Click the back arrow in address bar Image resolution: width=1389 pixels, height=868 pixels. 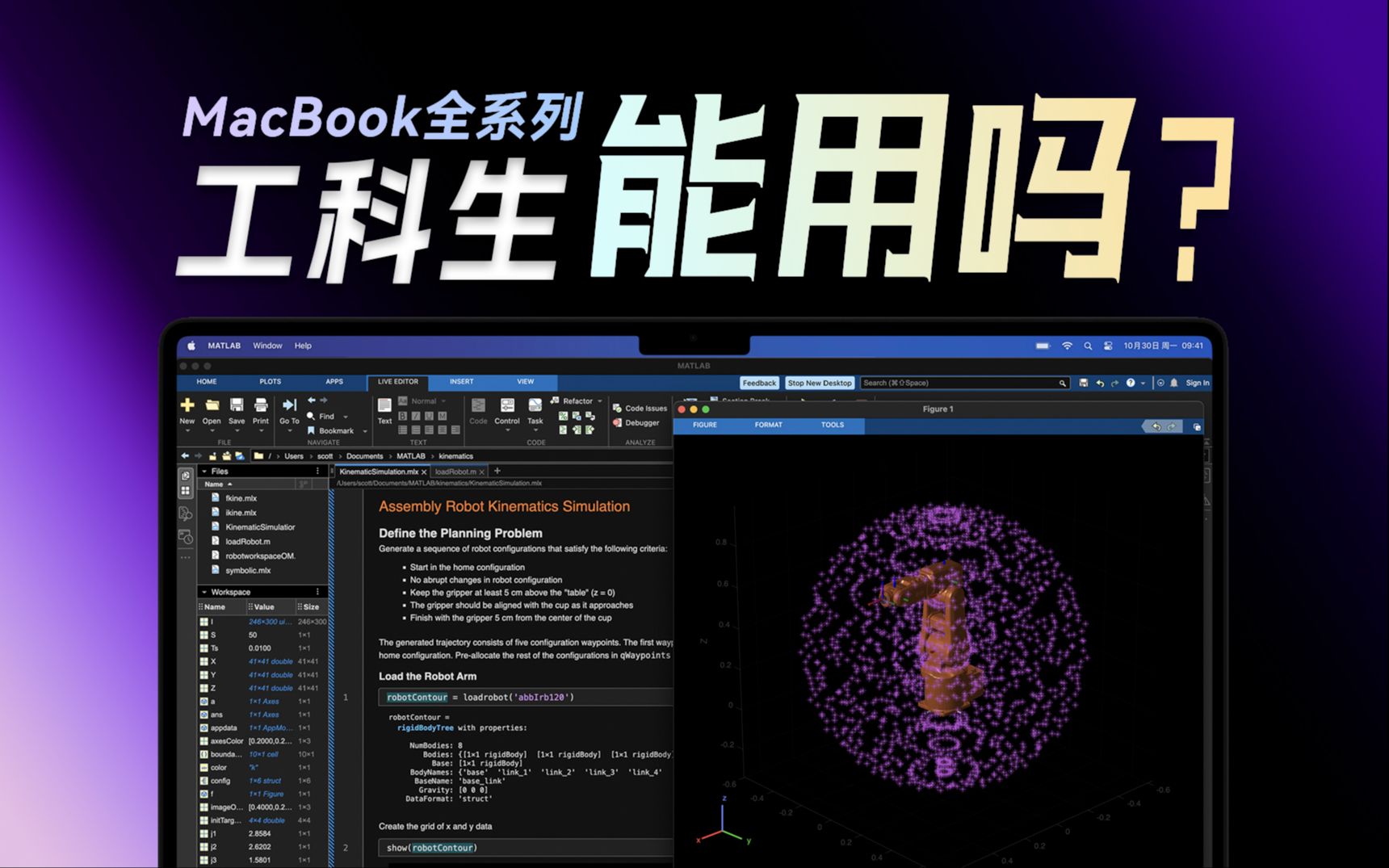point(185,455)
